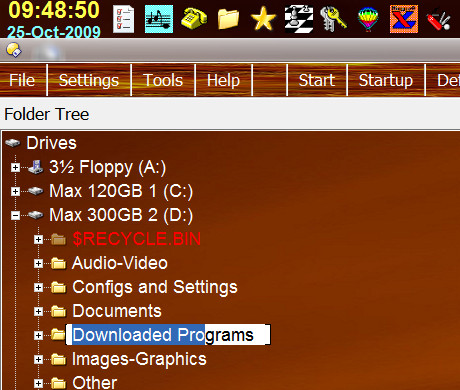
Task: Click the Folder Tree panel header
Action: coord(47,114)
